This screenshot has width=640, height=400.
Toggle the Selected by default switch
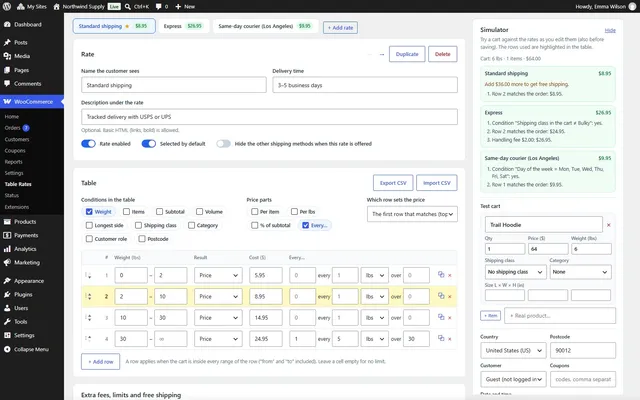point(149,144)
